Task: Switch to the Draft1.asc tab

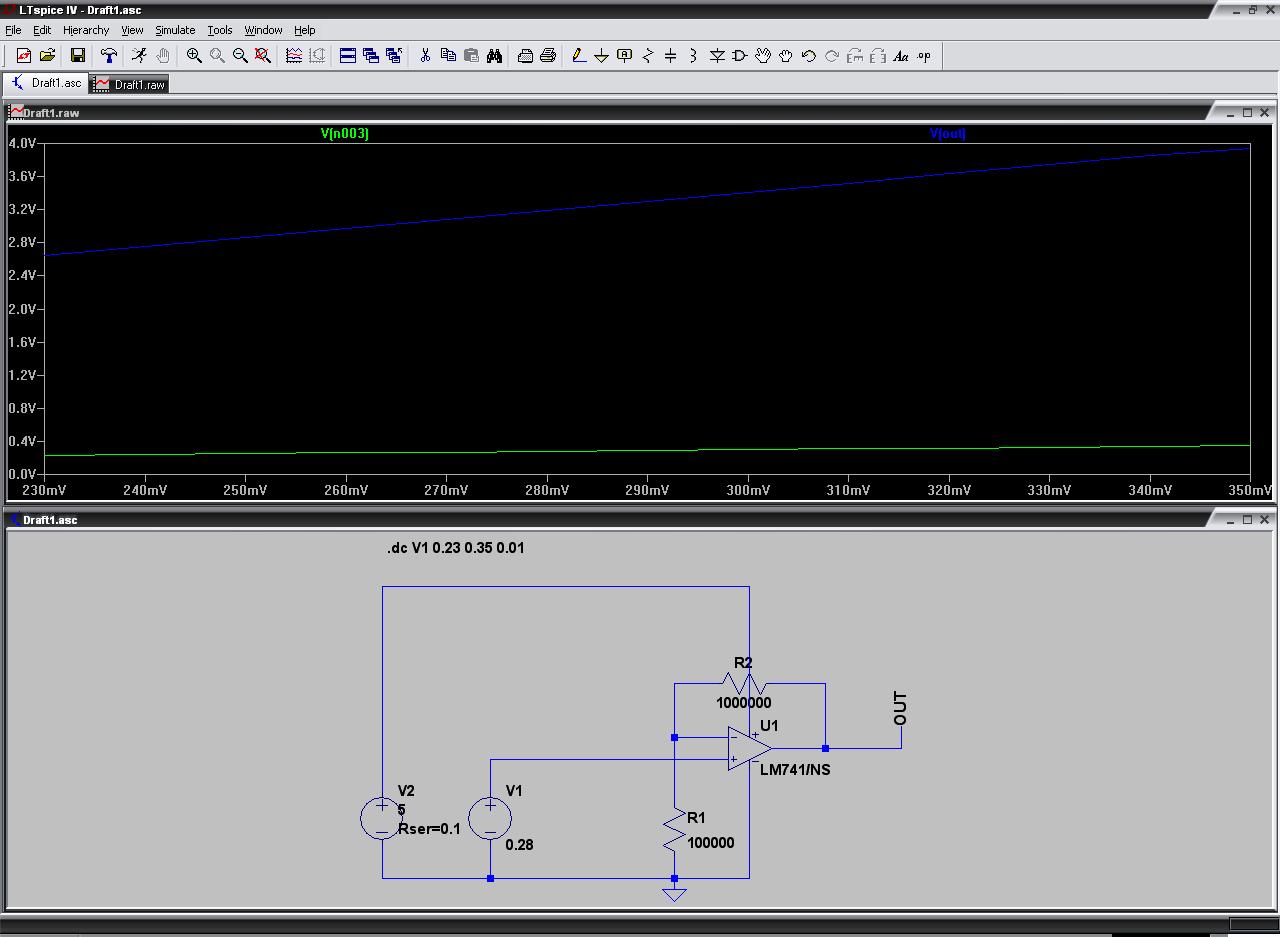Action: 46,84
